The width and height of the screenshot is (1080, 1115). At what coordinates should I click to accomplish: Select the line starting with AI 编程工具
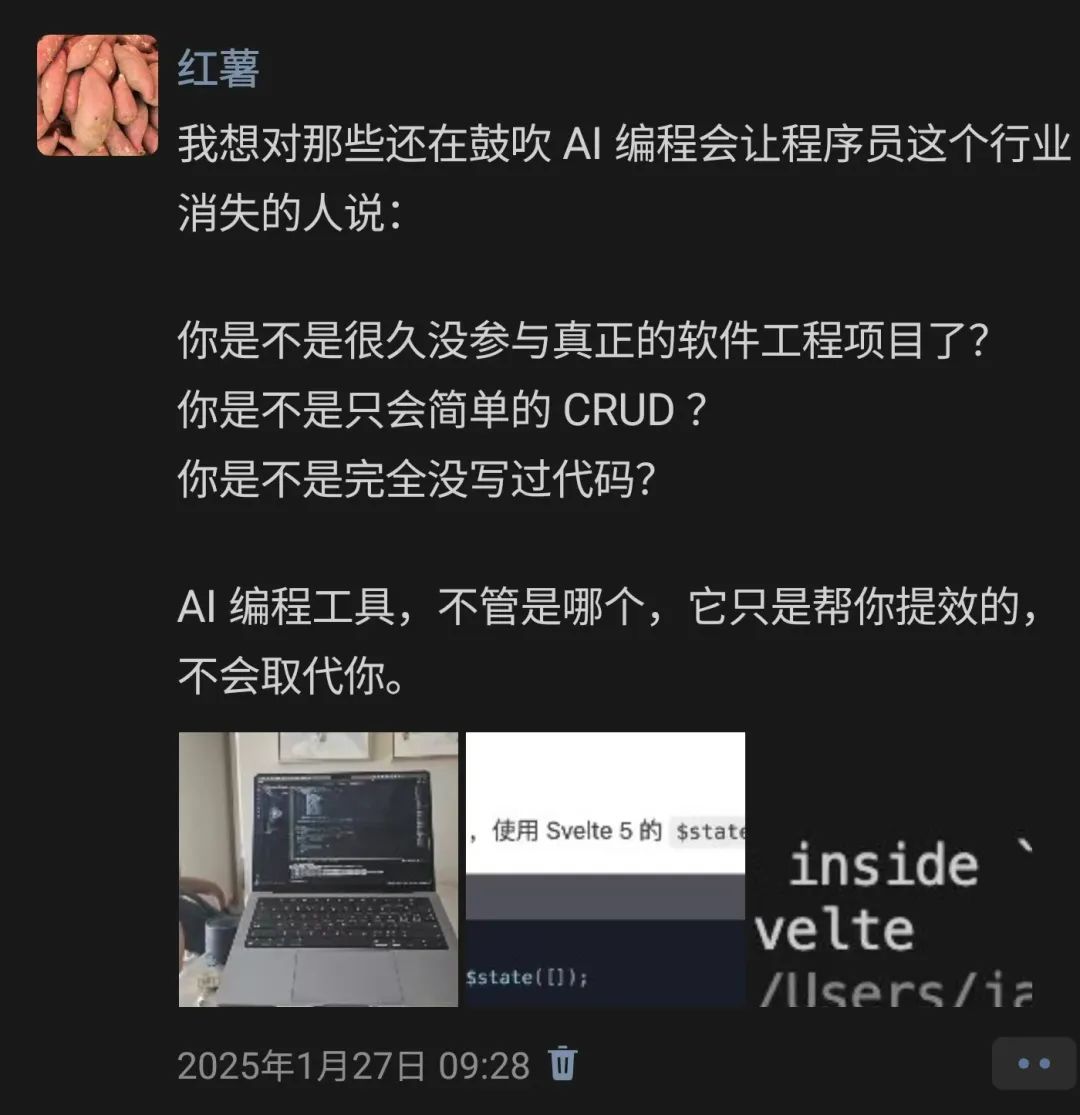point(607,607)
